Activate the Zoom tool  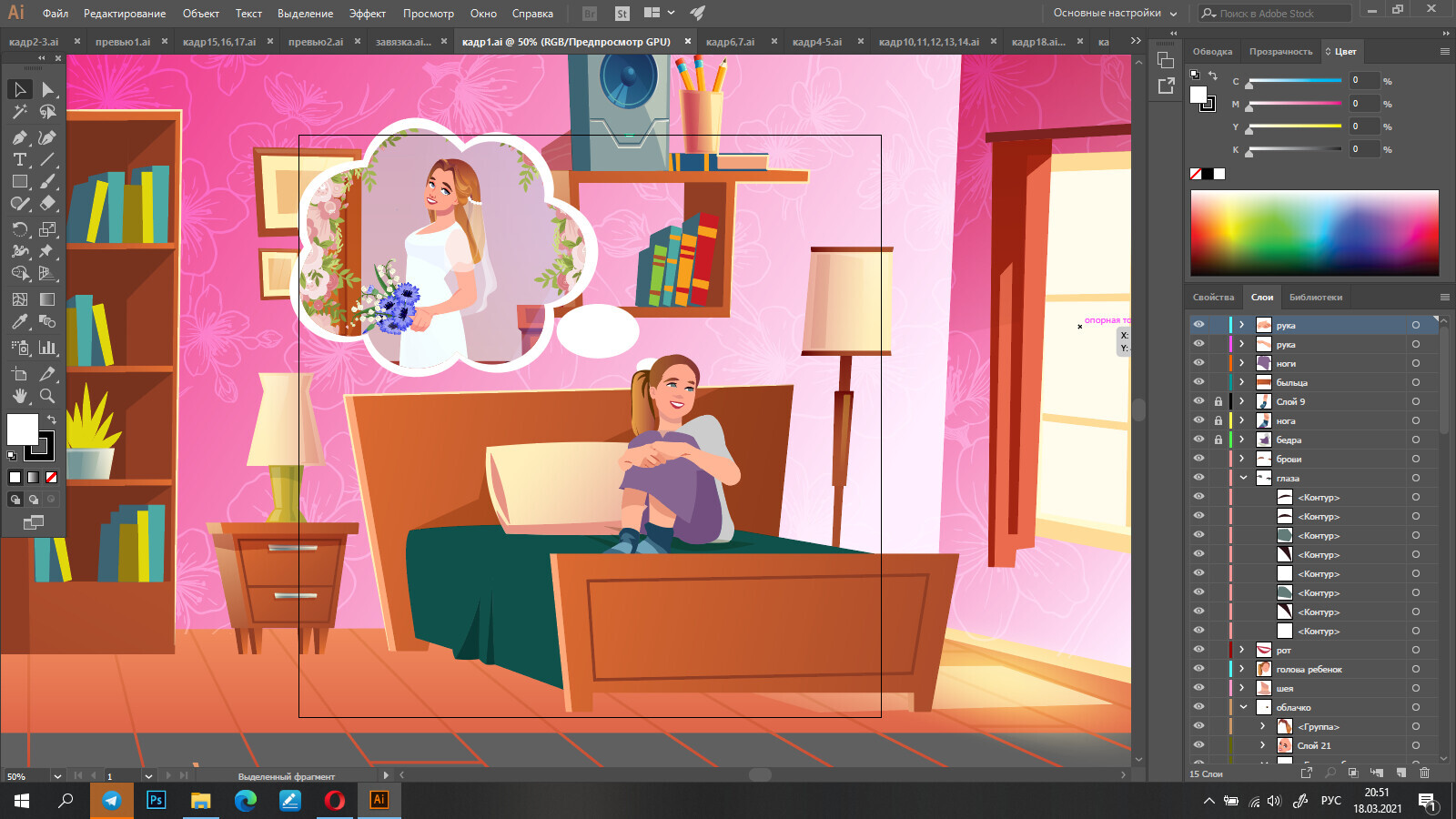pyautogui.click(x=47, y=397)
